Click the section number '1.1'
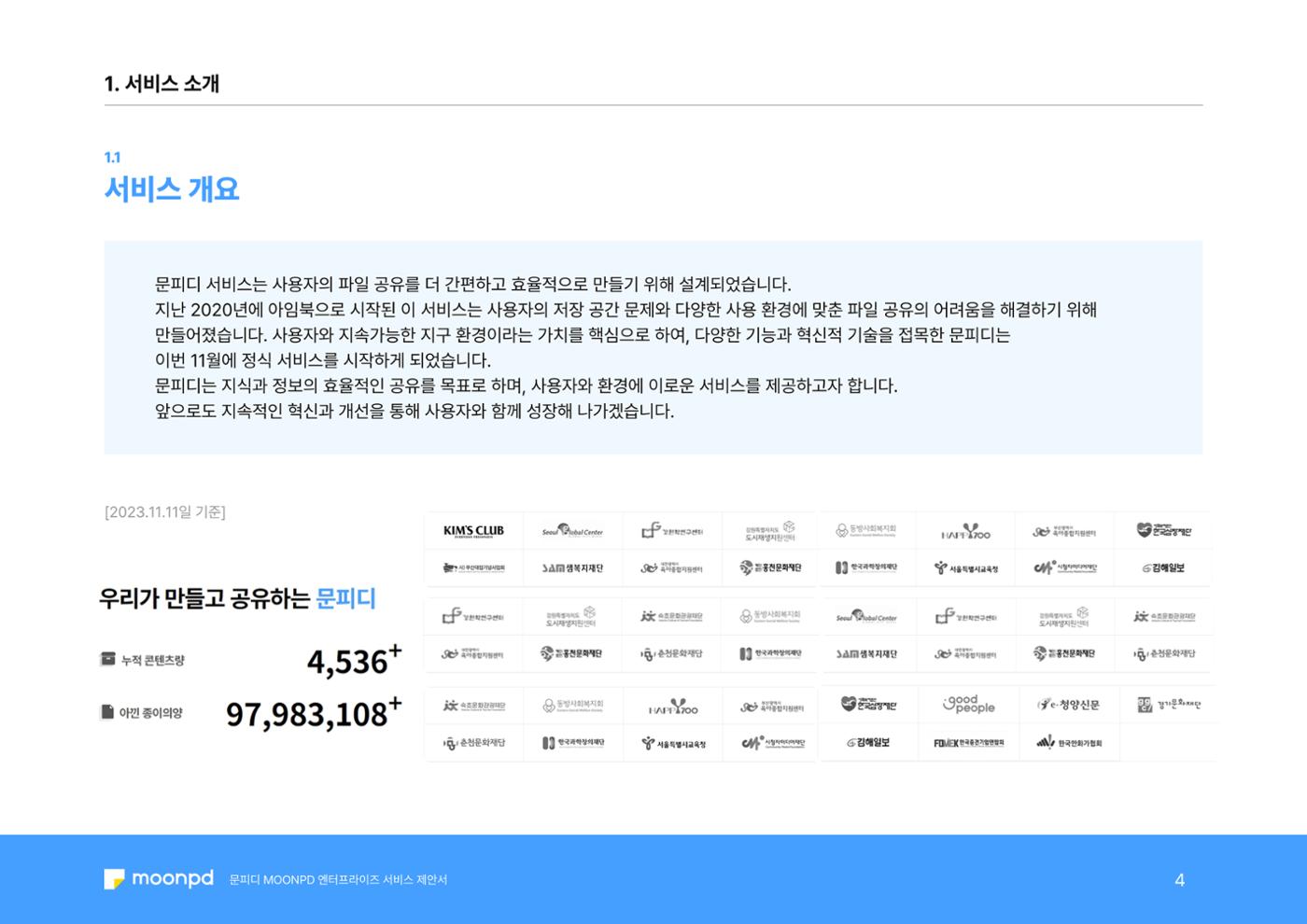Screen dimensions: 1307x924 (x=112, y=157)
